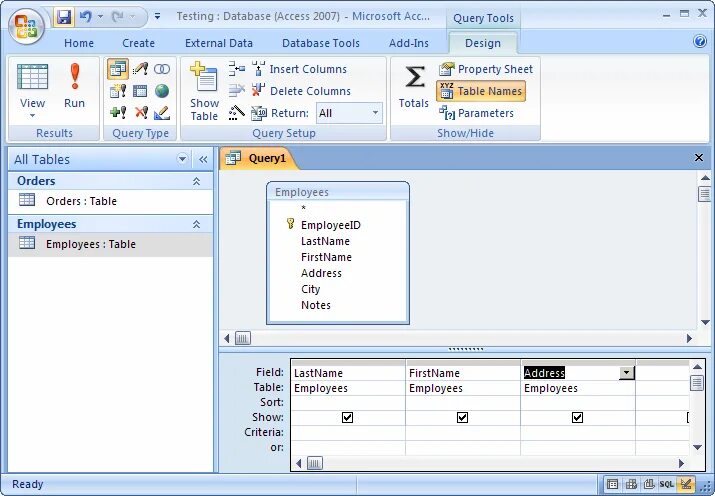Toggle Totals row with sigma icon
The width and height of the screenshot is (715, 496).
(x=414, y=87)
